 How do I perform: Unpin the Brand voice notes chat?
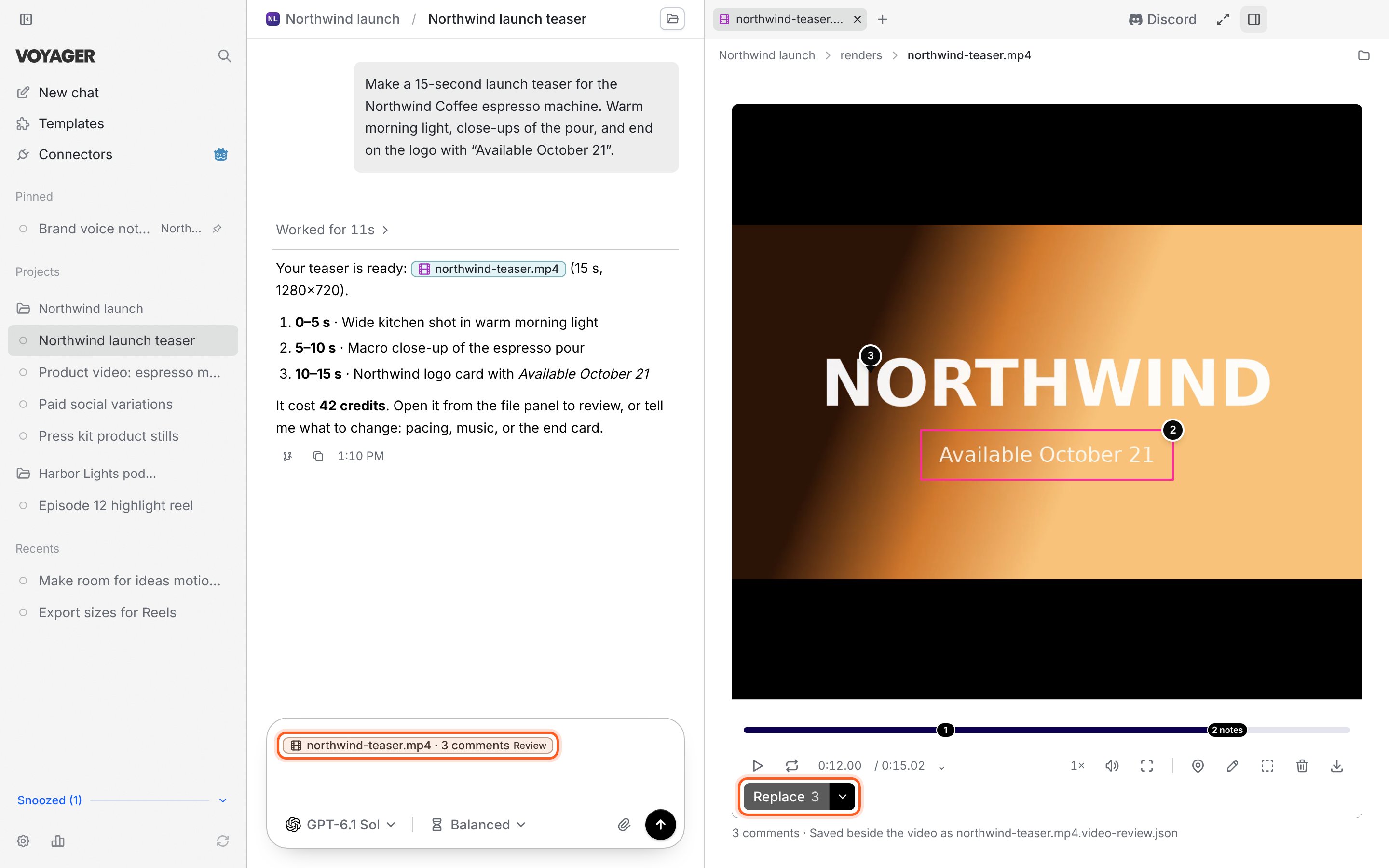click(217, 229)
